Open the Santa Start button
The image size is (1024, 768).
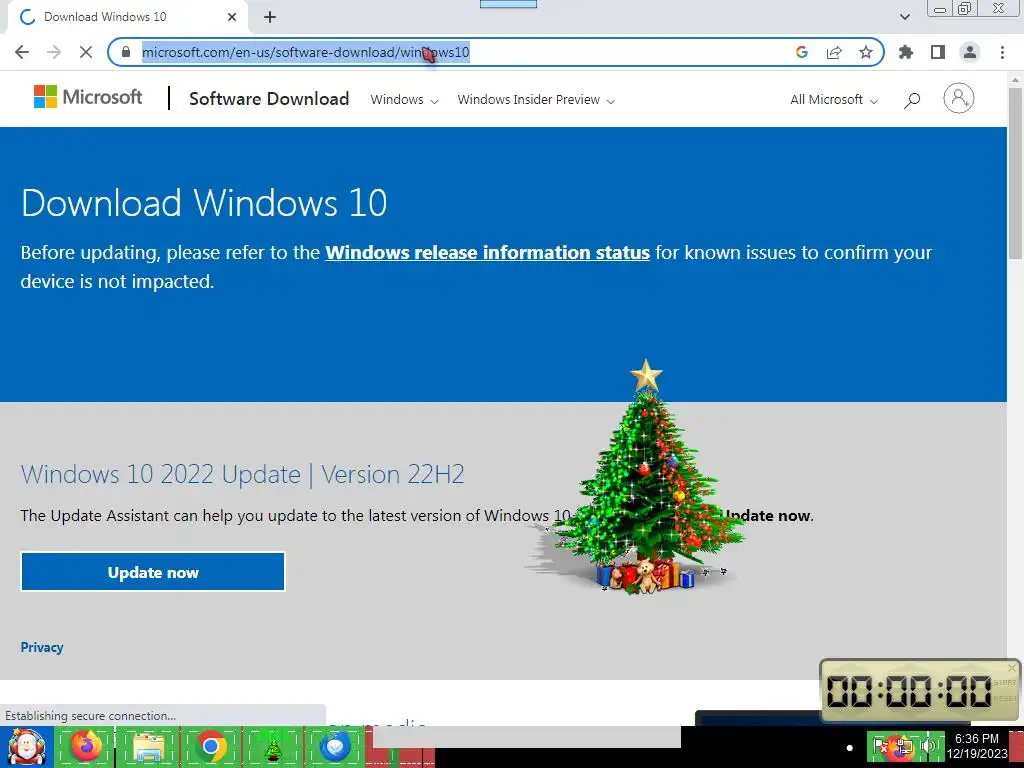26,746
